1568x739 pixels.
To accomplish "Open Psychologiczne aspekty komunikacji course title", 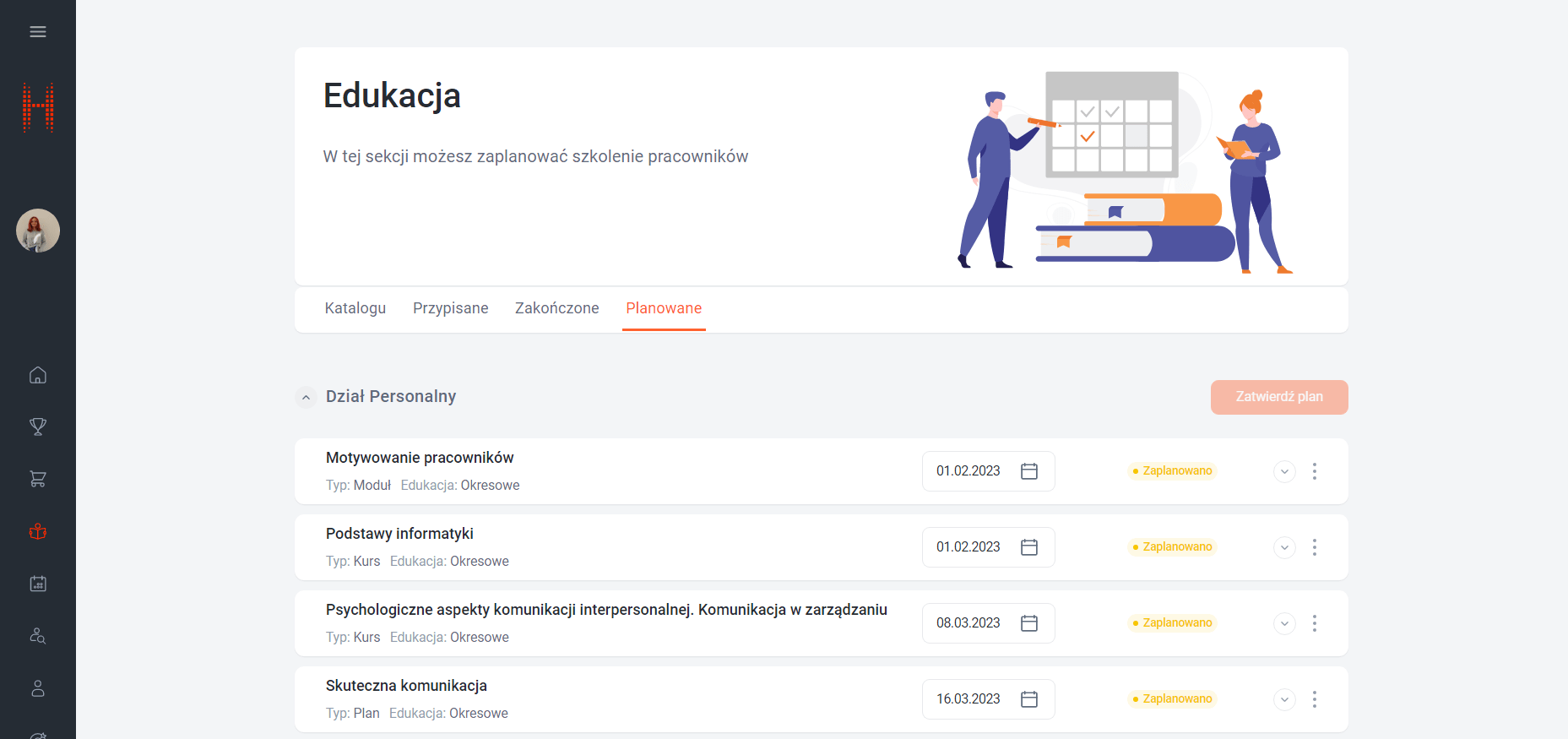I will click(x=605, y=610).
